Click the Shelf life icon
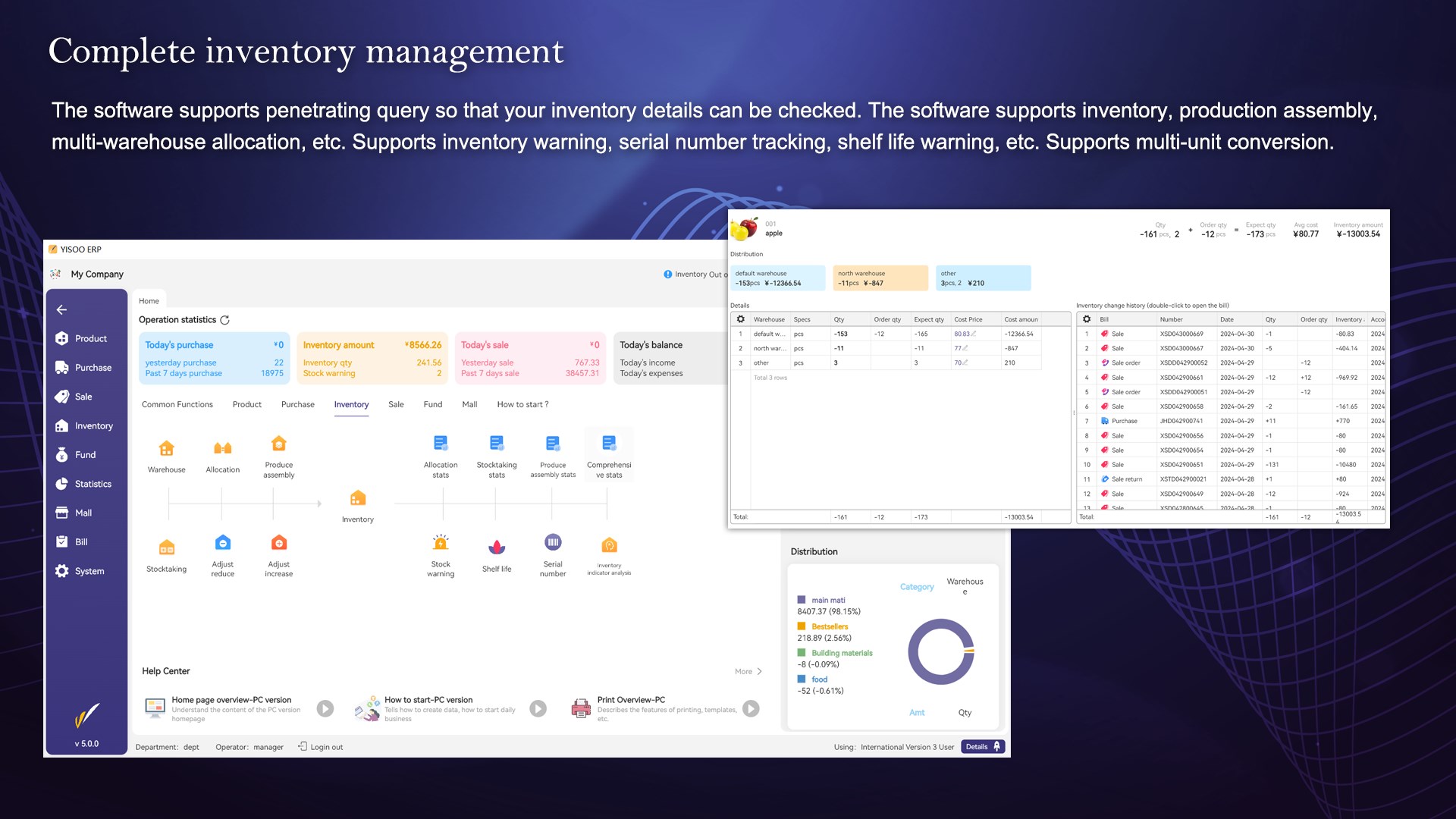 (497, 548)
